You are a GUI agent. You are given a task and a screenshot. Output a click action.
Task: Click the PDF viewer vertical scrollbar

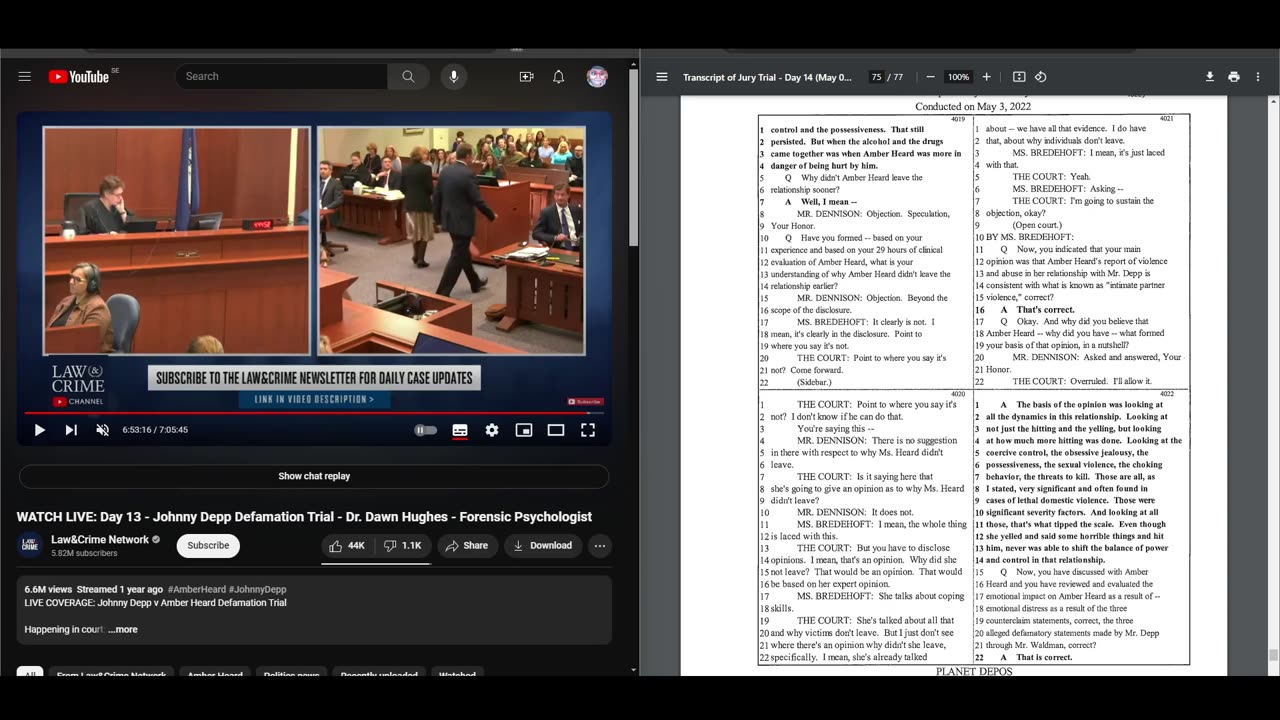(1273, 655)
